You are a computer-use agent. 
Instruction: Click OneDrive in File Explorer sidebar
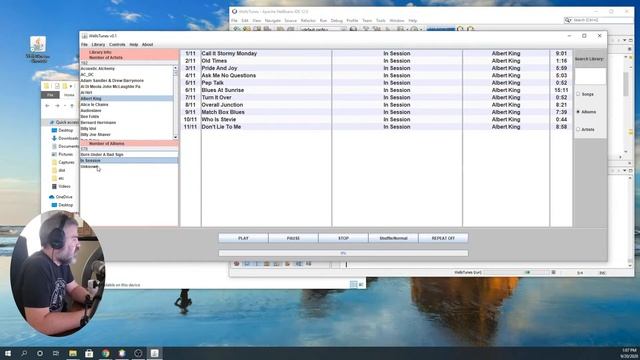60,197
